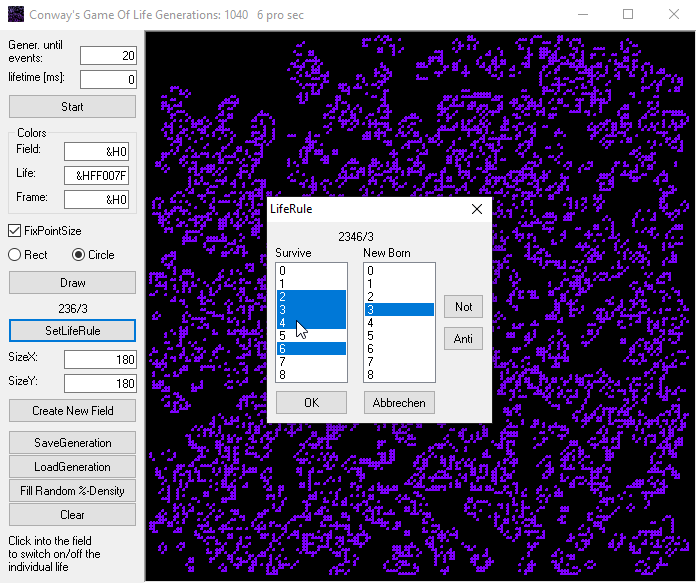The height and width of the screenshot is (583, 697).
Task: Focus the SizeY input field
Action: (100, 383)
